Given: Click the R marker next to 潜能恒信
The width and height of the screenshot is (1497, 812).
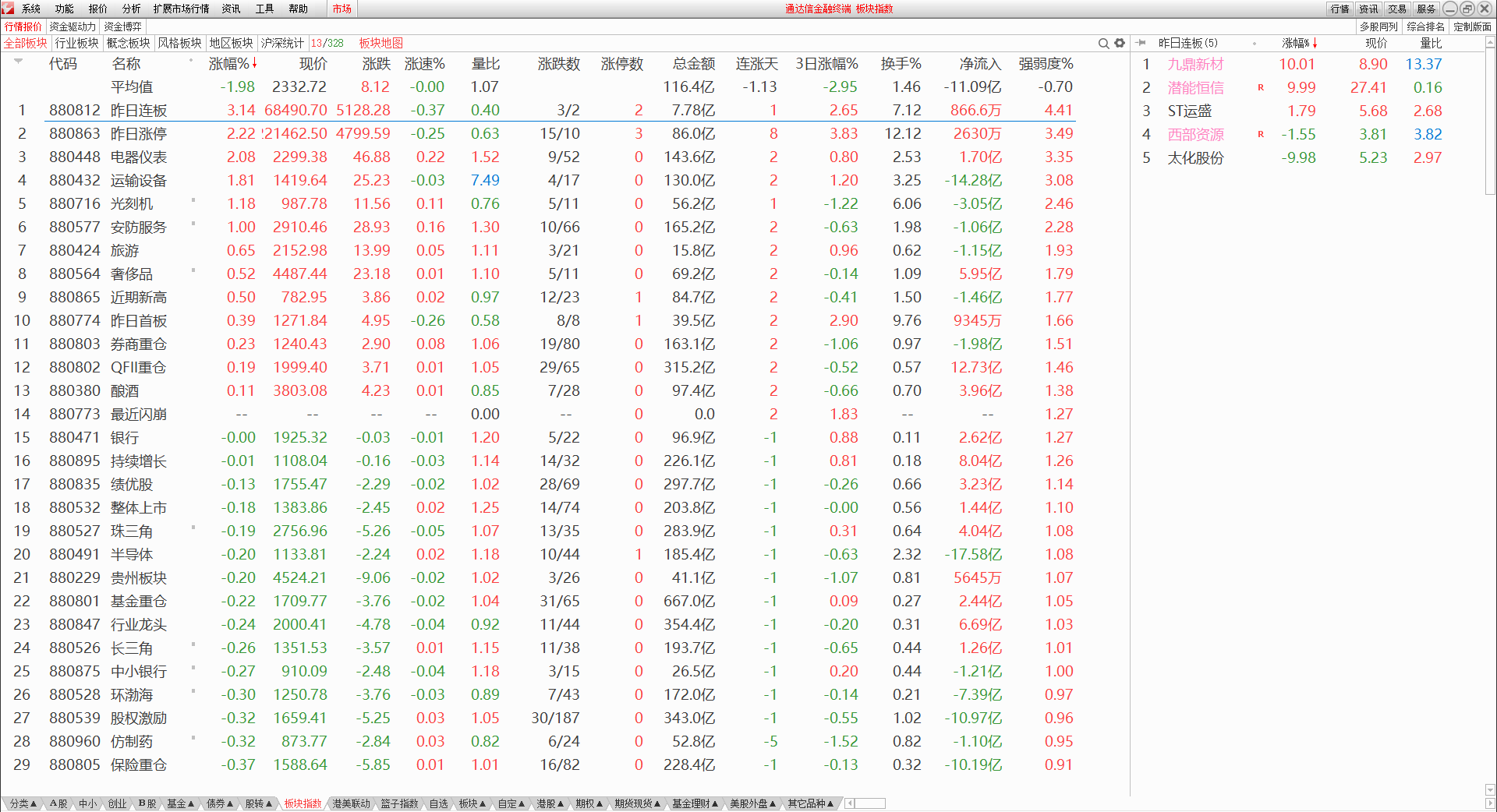Looking at the screenshot, I should [x=1261, y=87].
